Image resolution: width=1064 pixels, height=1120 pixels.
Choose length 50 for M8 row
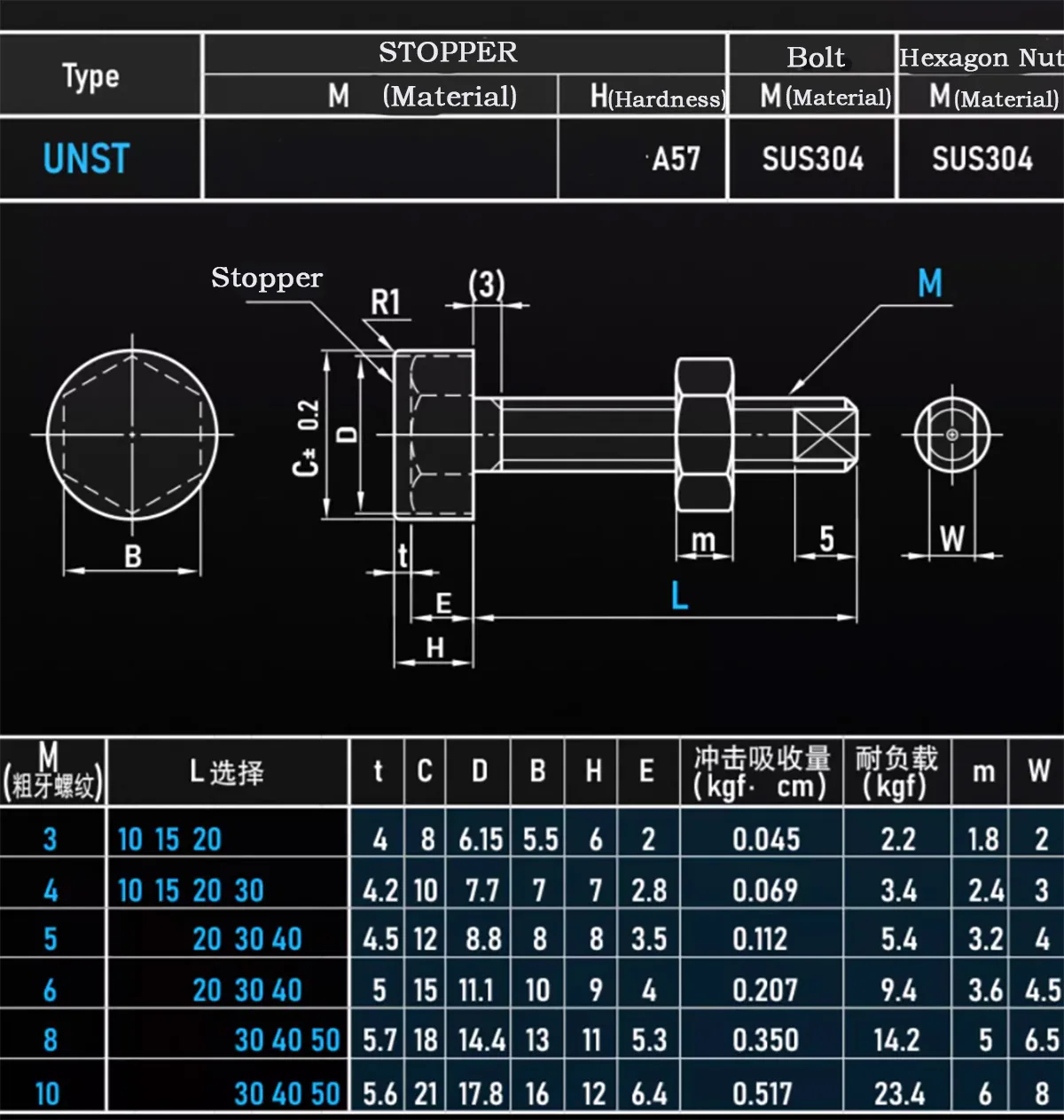coord(325,1040)
